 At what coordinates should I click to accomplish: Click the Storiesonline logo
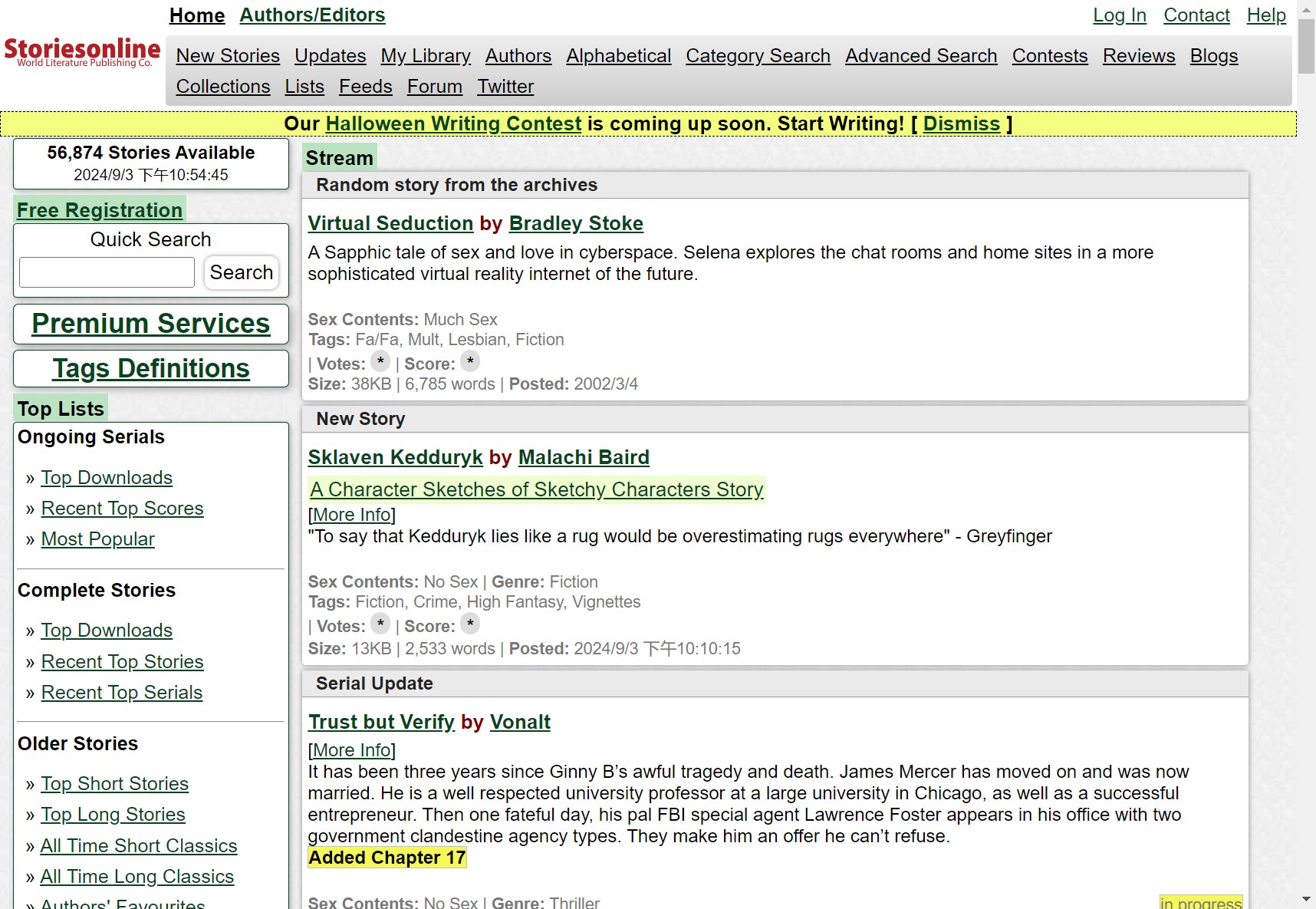[x=82, y=52]
